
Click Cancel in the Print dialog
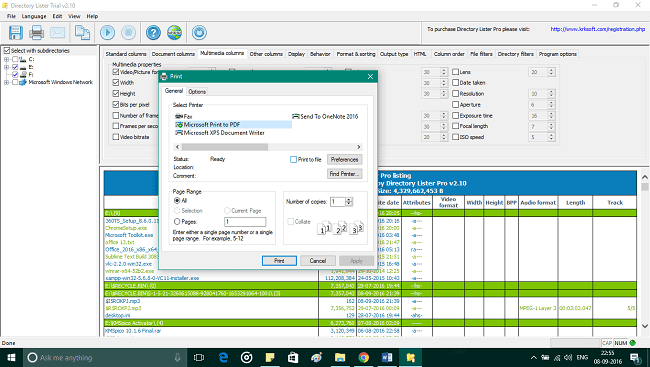point(318,260)
